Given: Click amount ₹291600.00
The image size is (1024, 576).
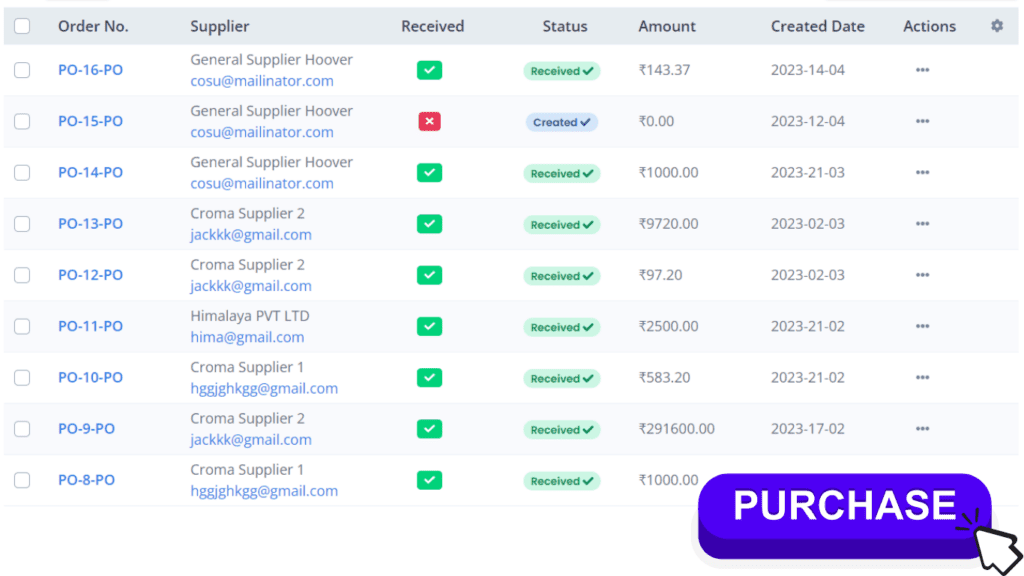Looking at the screenshot, I should coord(677,429).
